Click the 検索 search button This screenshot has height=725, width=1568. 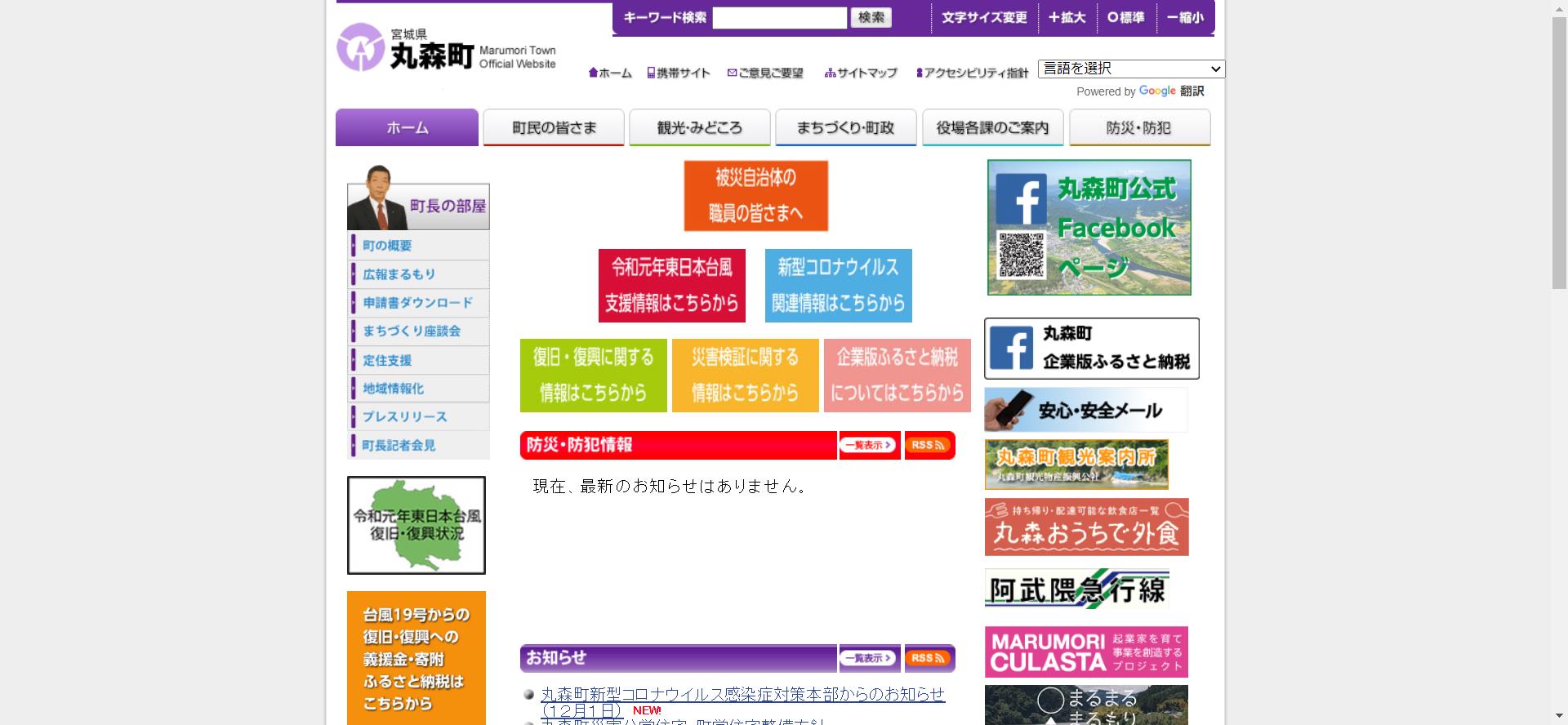tap(871, 17)
